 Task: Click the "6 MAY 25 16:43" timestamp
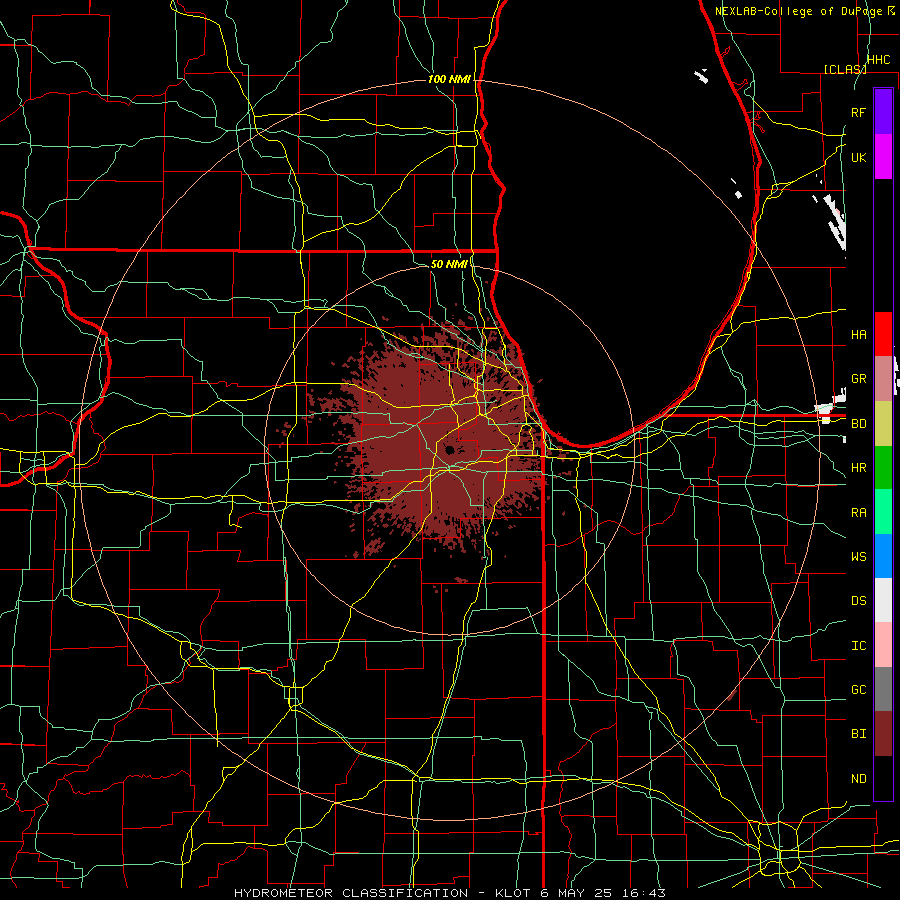pyautogui.click(x=603, y=893)
